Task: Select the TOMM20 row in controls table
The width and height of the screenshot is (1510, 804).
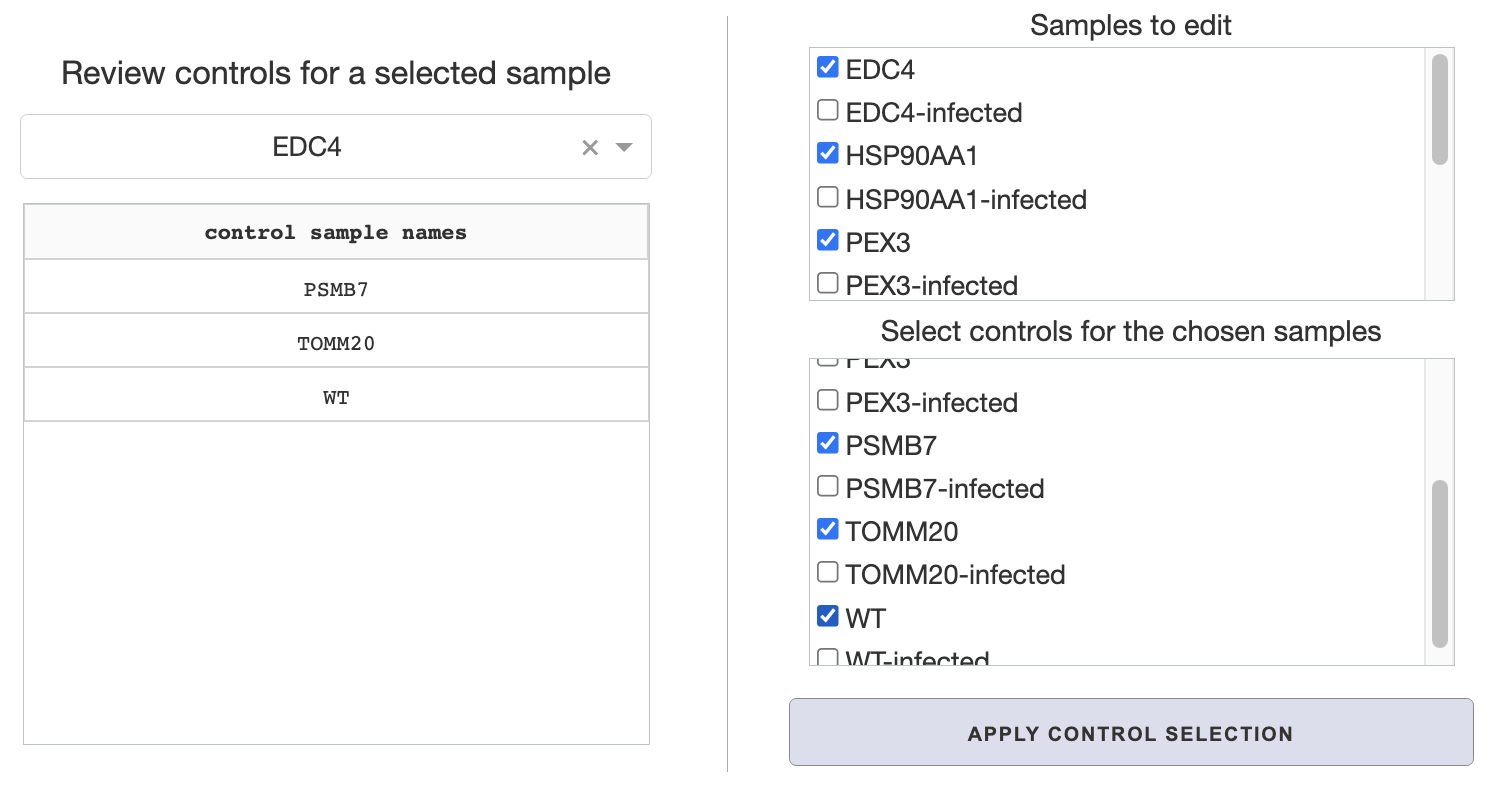Action: [x=336, y=342]
